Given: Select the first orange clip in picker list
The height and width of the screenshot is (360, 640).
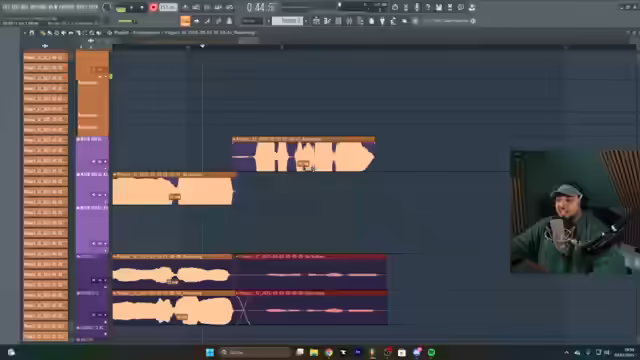Looking at the screenshot, I should point(46,57).
